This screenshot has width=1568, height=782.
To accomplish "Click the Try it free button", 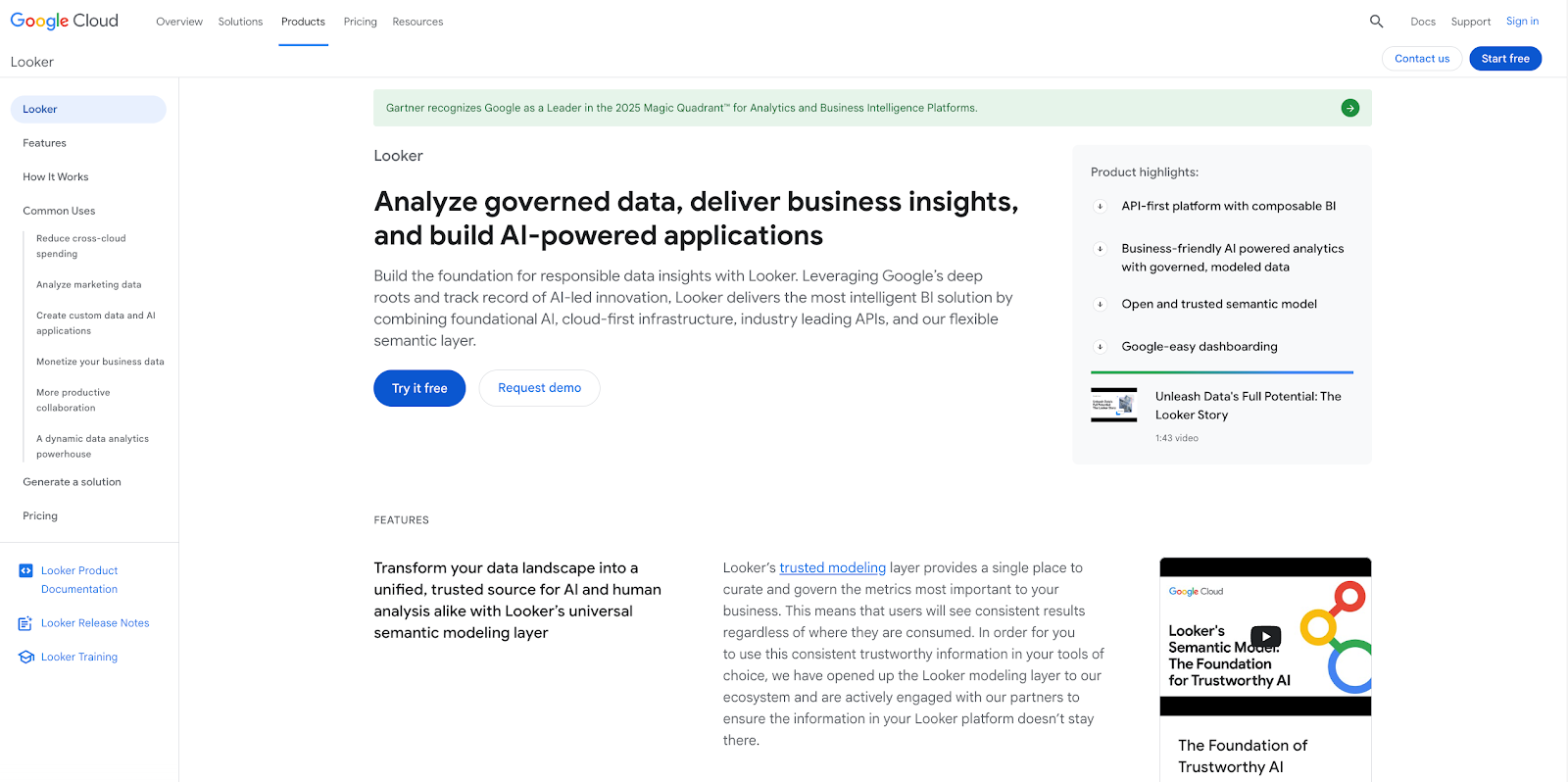I will (x=419, y=388).
